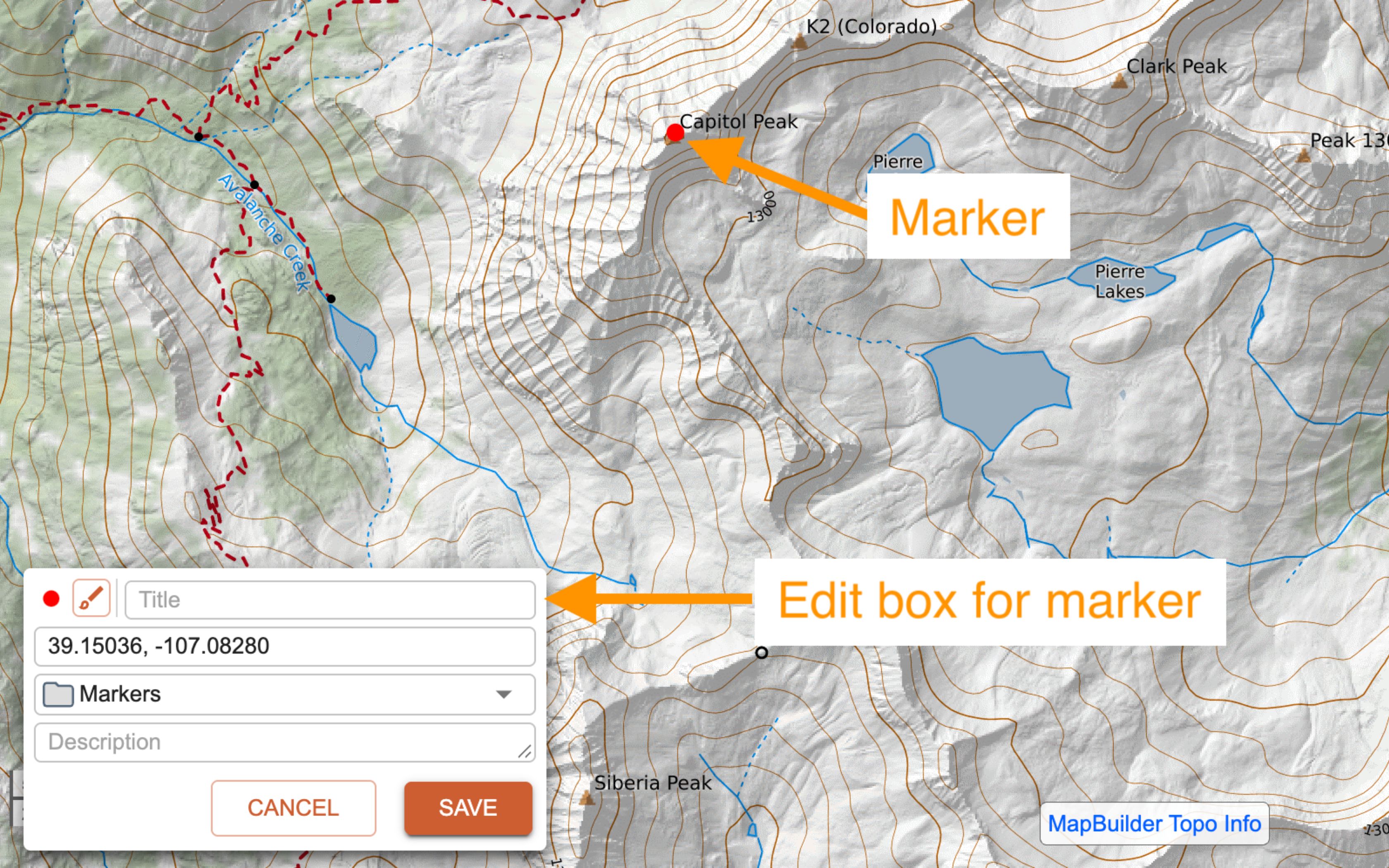This screenshot has height=868, width=1389.
Task: Open the marker style brush editor
Action: [x=91, y=598]
